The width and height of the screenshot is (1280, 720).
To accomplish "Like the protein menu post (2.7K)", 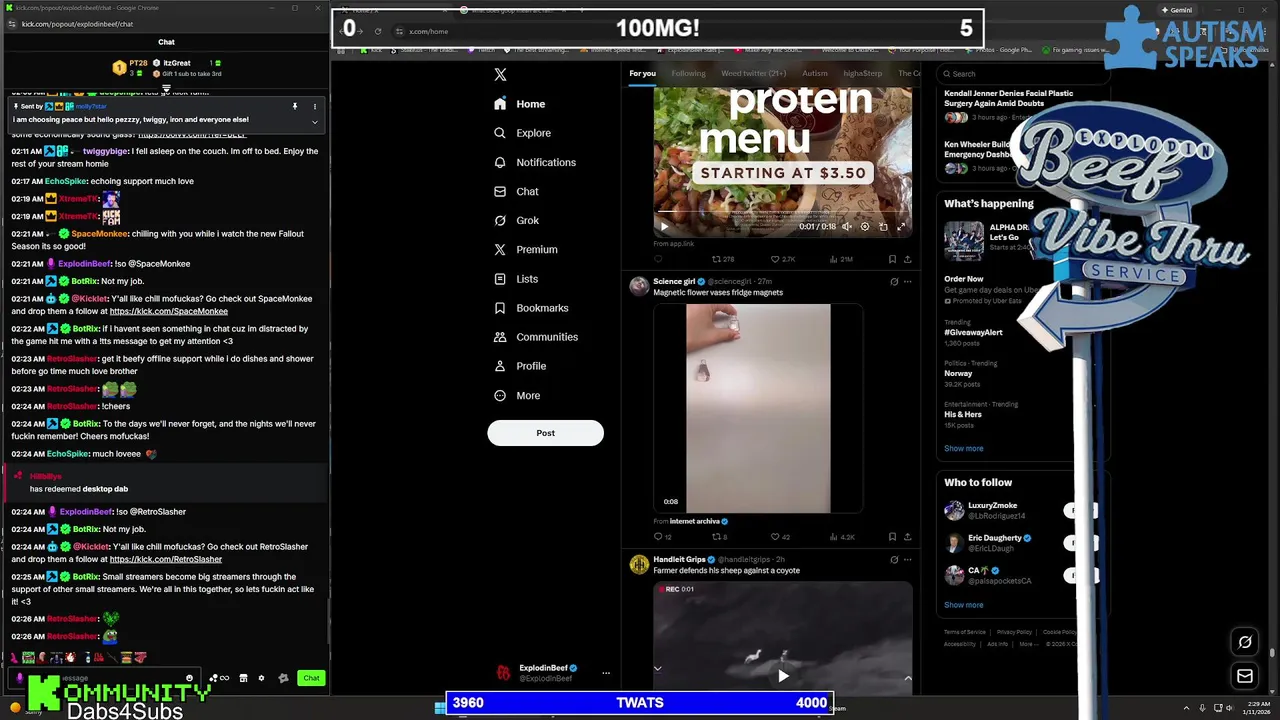I will click(782, 259).
